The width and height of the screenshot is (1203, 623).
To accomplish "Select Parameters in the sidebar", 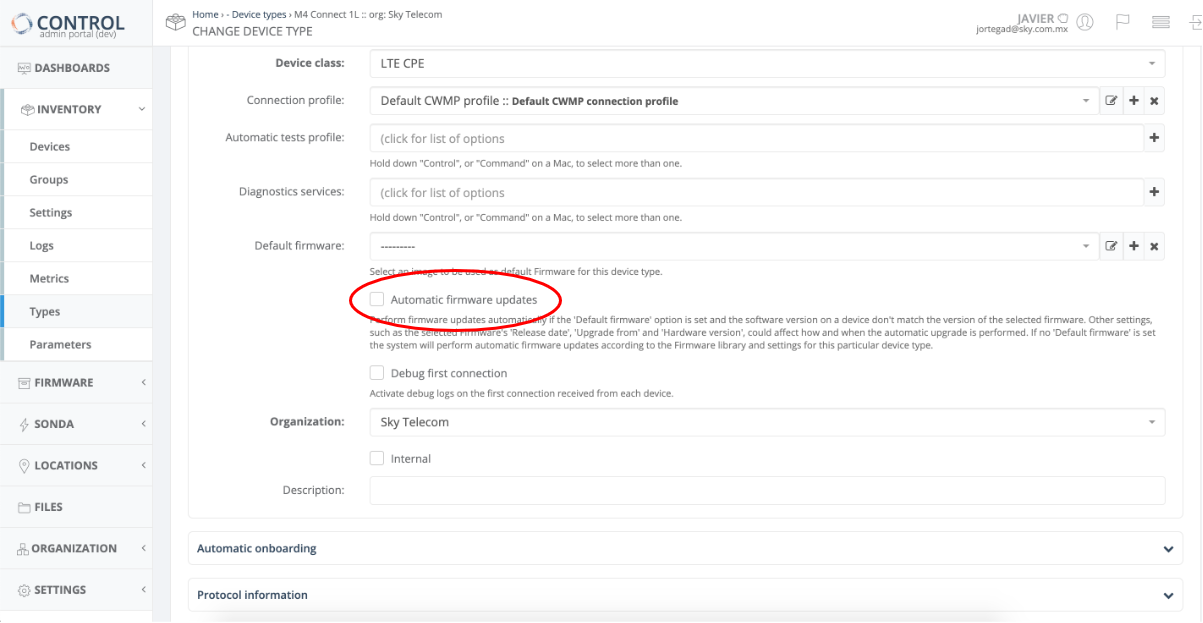I will (60, 345).
